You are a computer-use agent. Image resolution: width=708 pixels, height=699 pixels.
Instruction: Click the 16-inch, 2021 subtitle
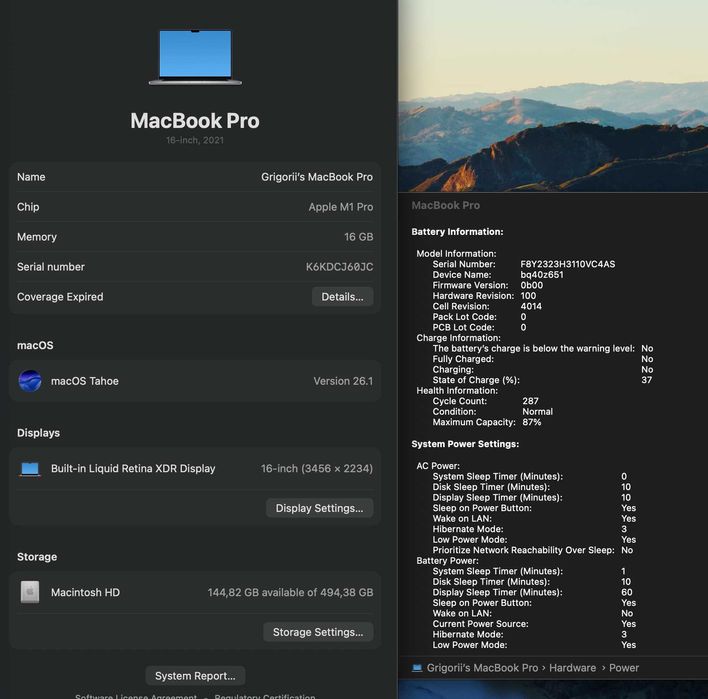(195, 140)
